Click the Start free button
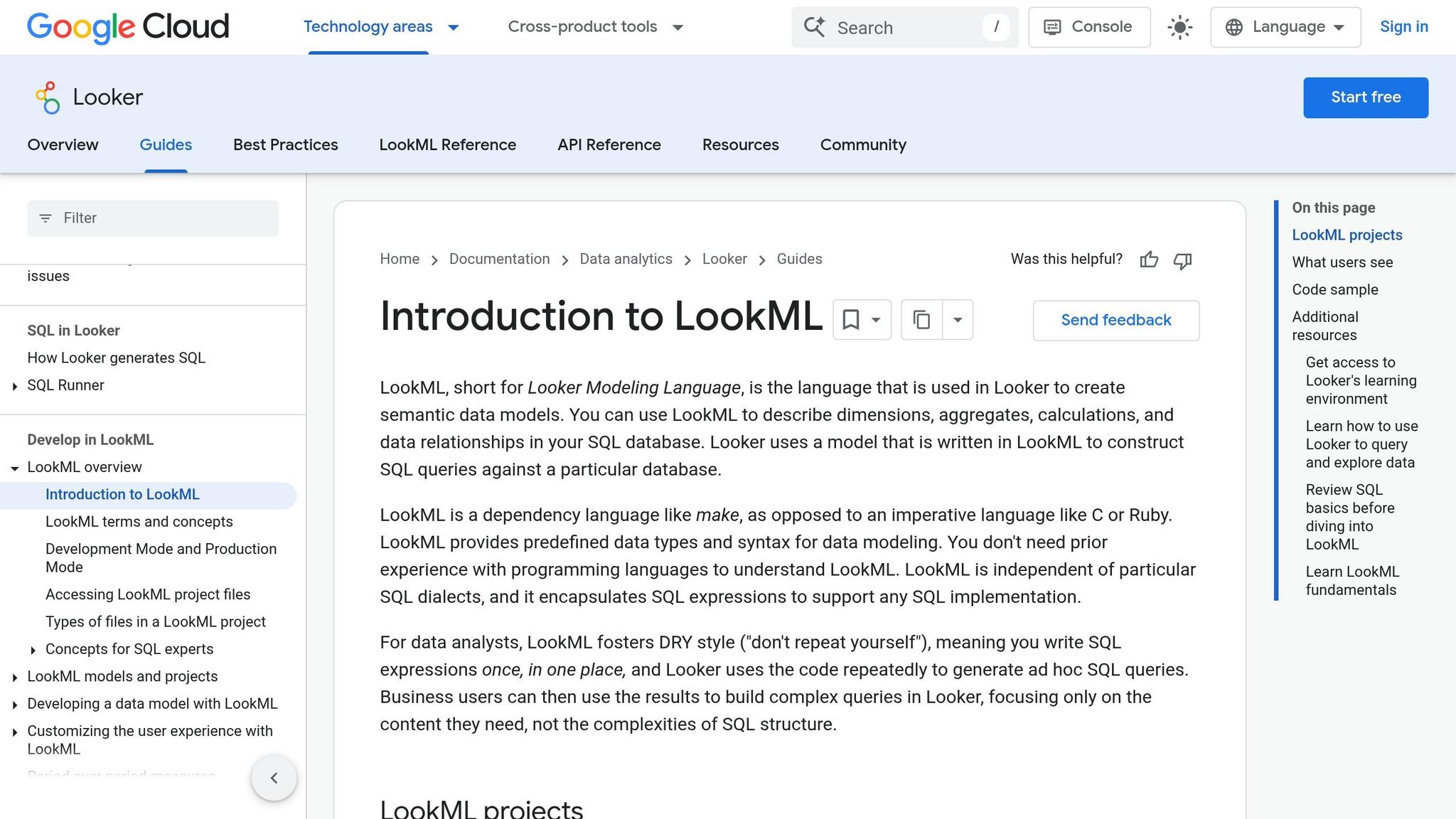The width and height of the screenshot is (1456, 819). tap(1365, 97)
